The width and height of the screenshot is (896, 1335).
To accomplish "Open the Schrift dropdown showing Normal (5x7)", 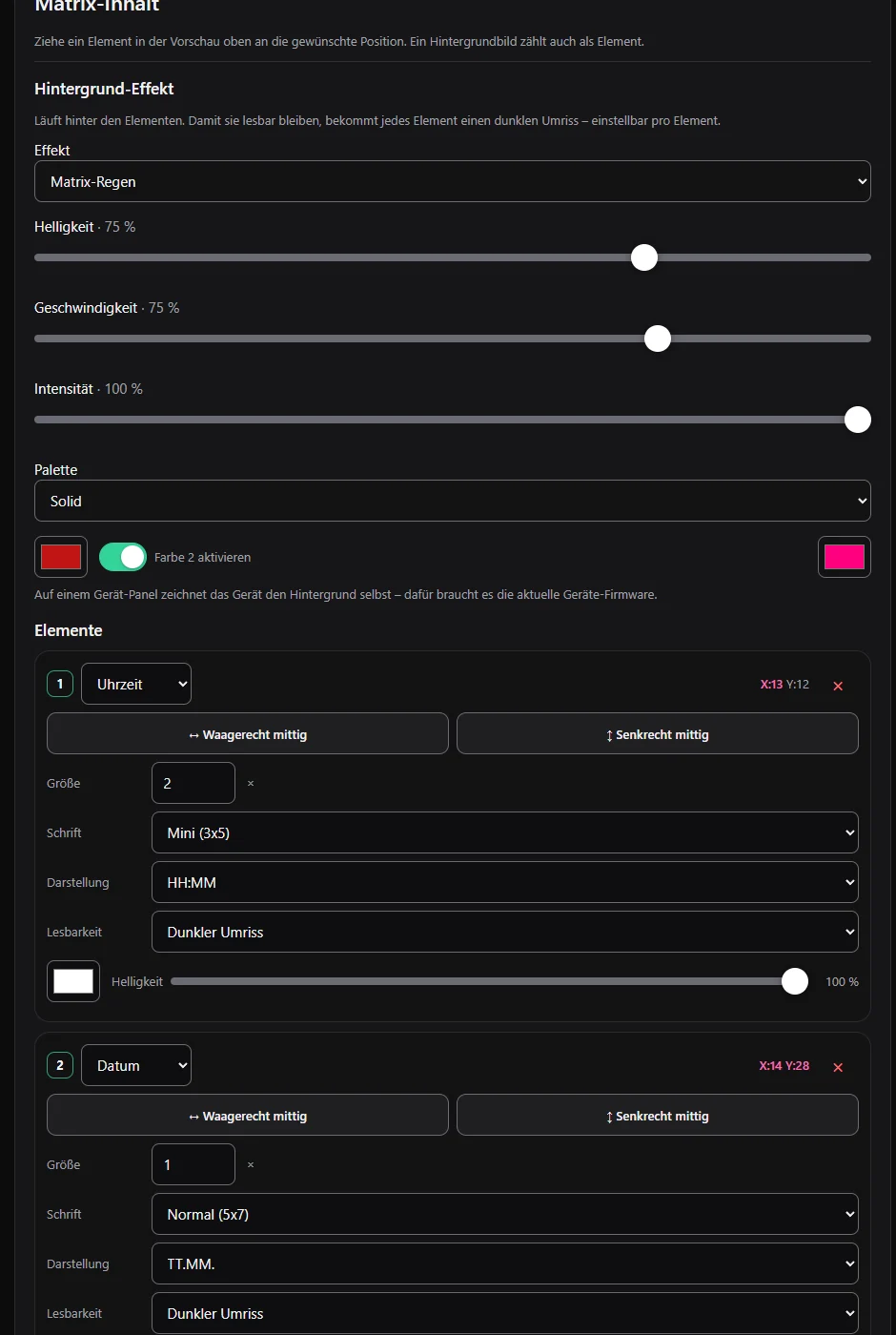I will click(505, 1214).
